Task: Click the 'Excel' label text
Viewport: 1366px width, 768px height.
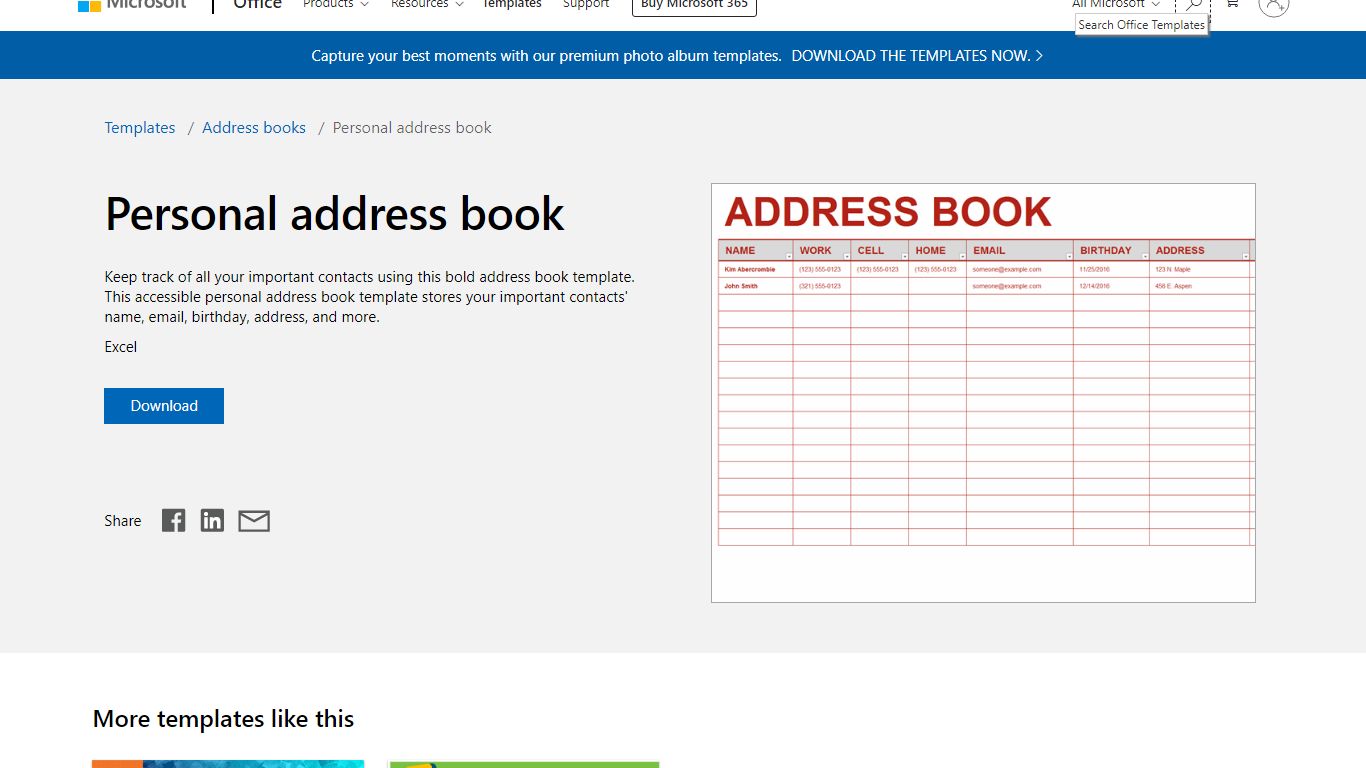Action: [x=121, y=347]
